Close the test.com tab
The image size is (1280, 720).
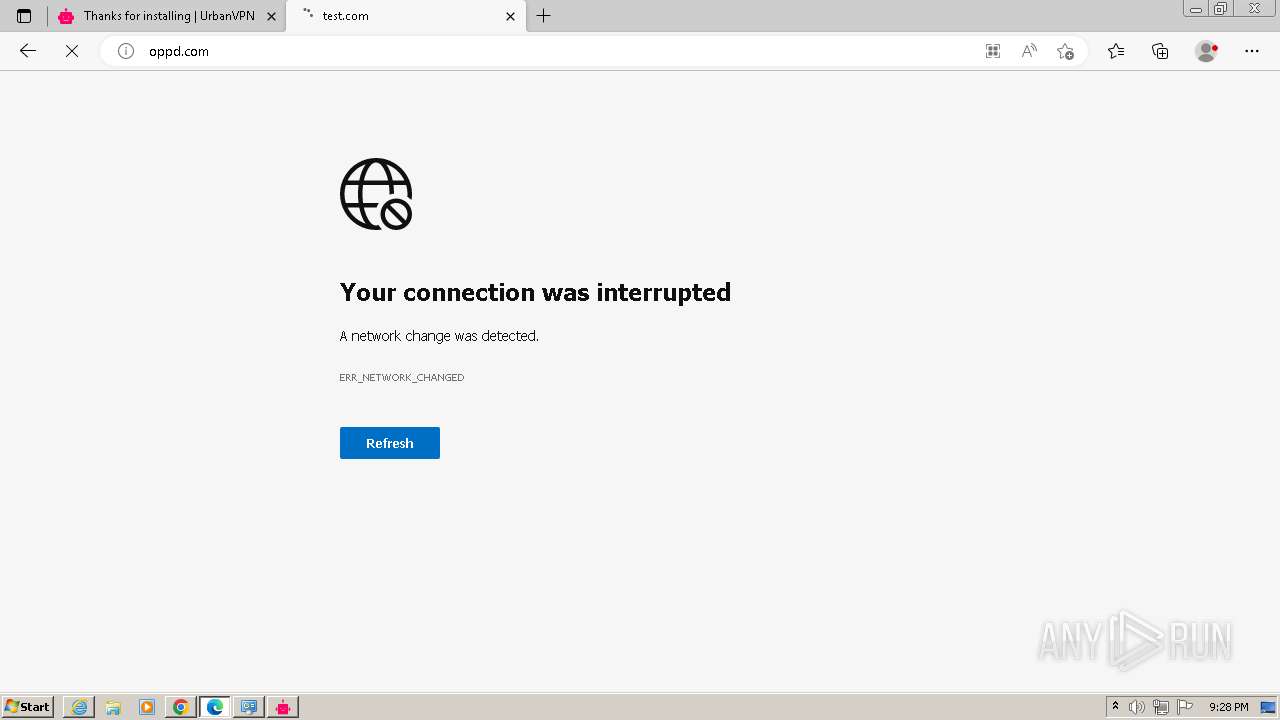point(510,16)
